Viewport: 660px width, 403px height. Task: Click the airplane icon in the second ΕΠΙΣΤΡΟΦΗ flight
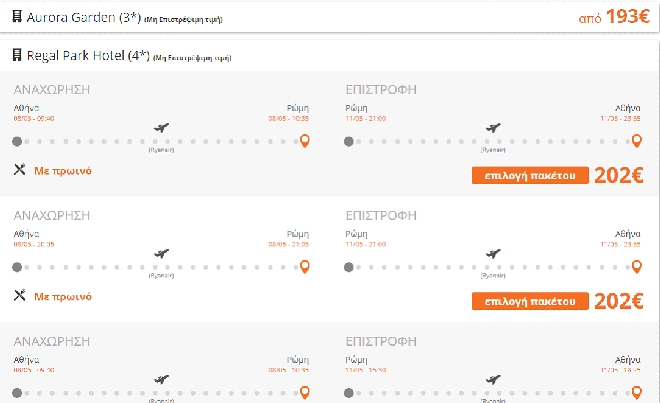coord(492,254)
